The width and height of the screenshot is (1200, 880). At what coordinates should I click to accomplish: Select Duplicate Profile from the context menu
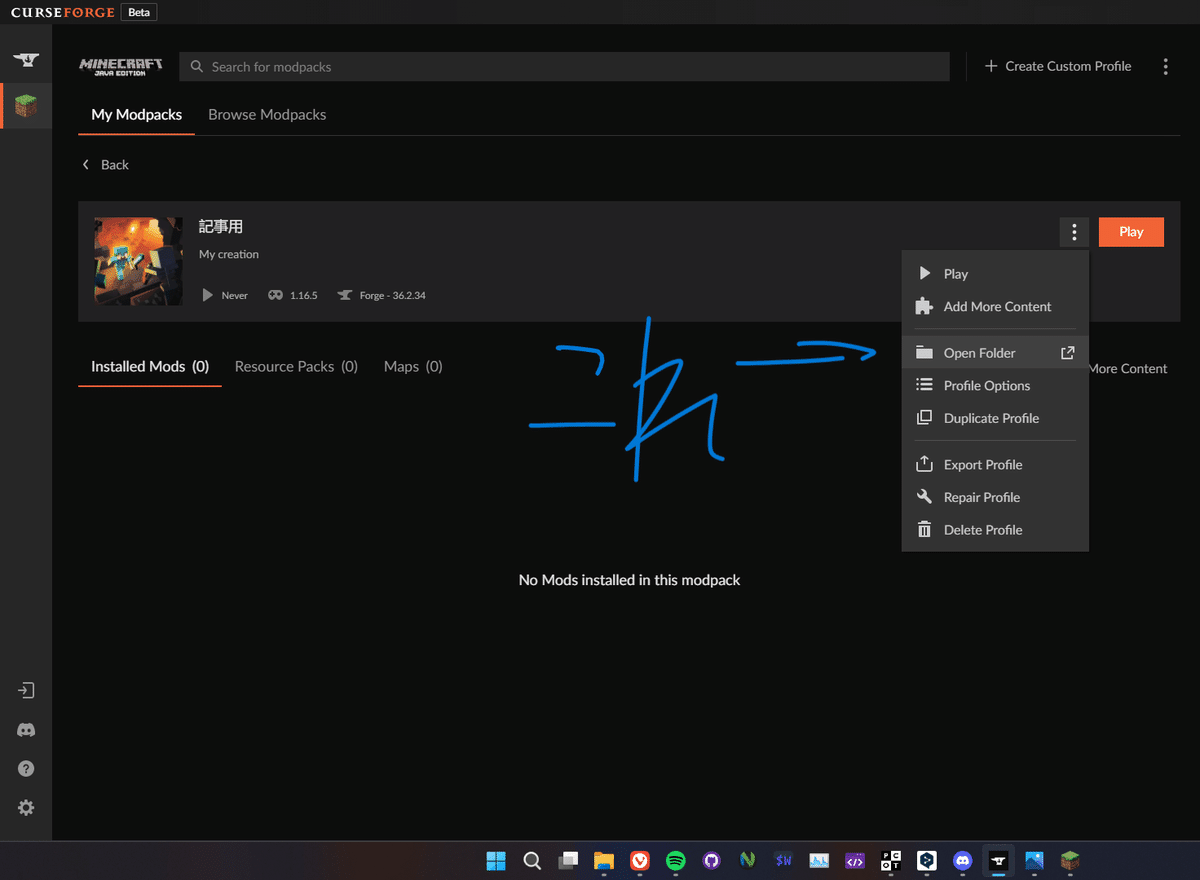click(993, 418)
